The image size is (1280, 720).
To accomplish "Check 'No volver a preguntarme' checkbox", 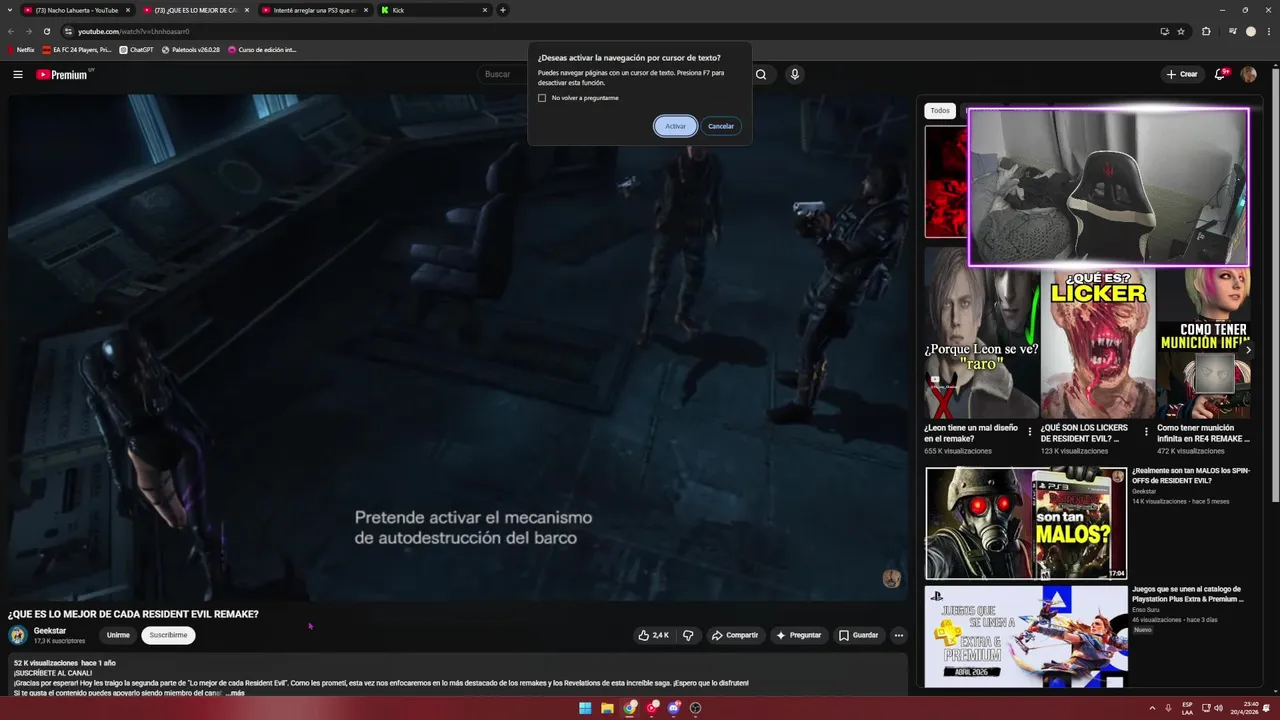I will click(542, 98).
